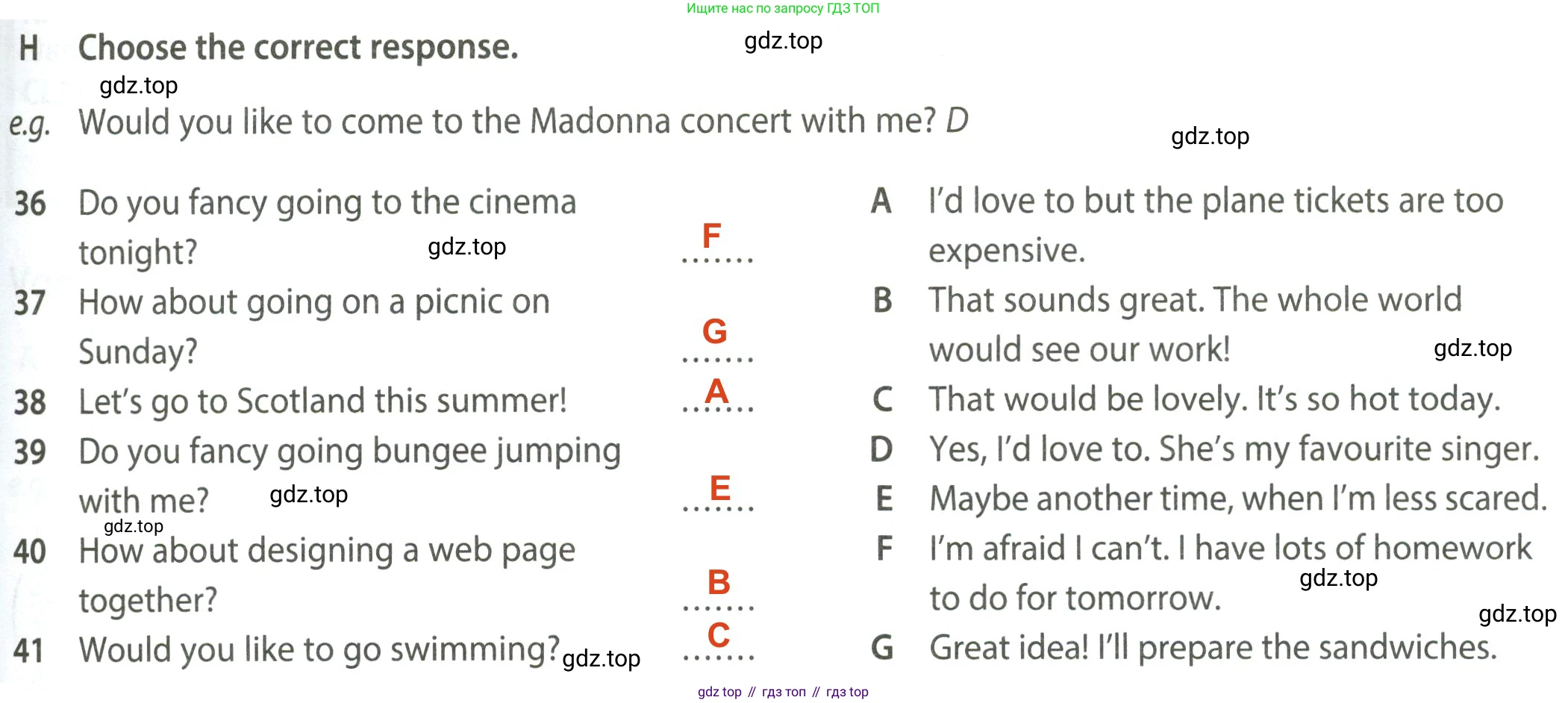Image resolution: width=1568 pixels, height=703 pixels.
Task: Click the exercise letter H label
Action: pos(29,48)
